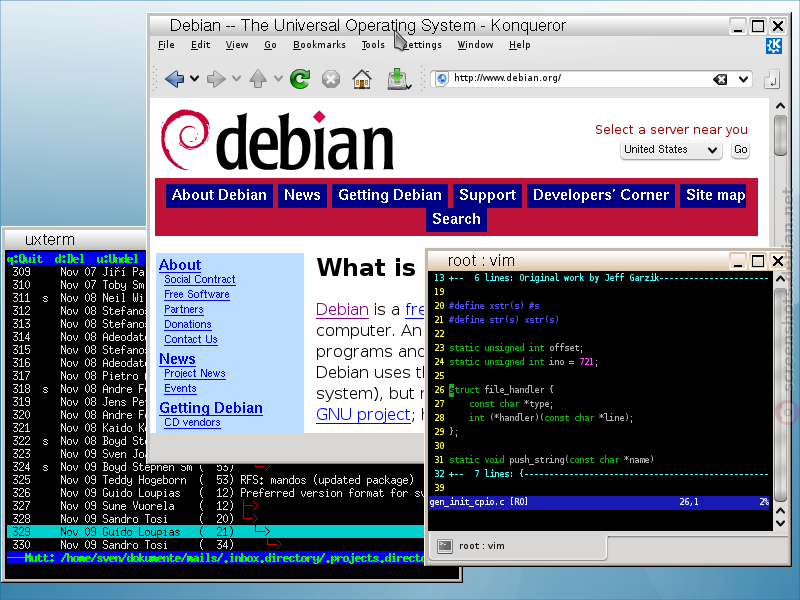This screenshot has width=800, height=600.
Task: Click the Forward arrow in Konqueror
Action: [x=216, y=79]
